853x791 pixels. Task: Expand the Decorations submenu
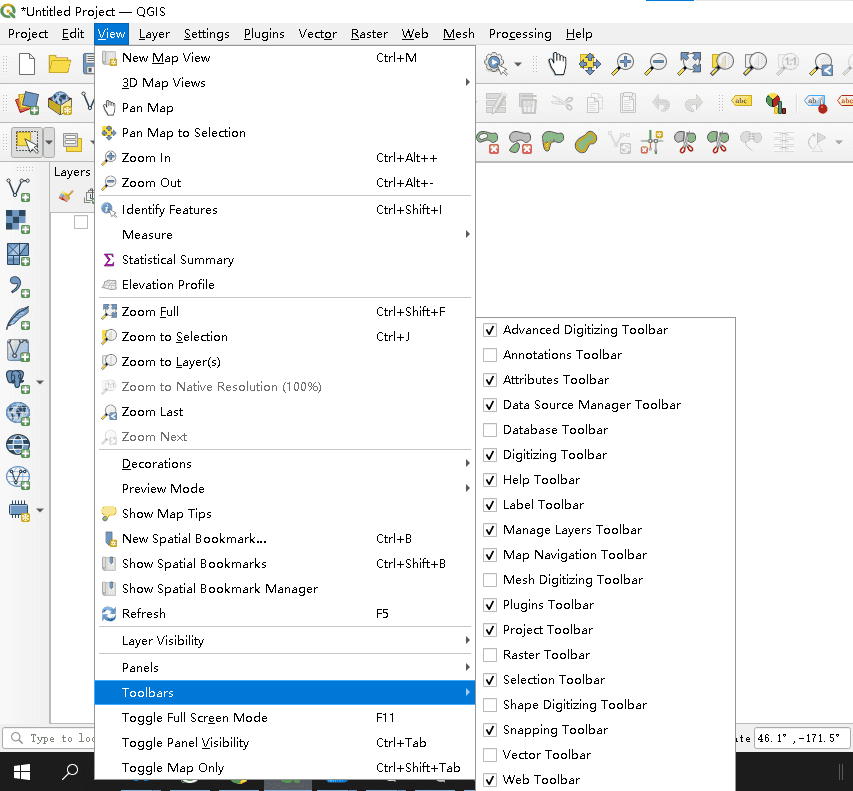pos(285,464)
